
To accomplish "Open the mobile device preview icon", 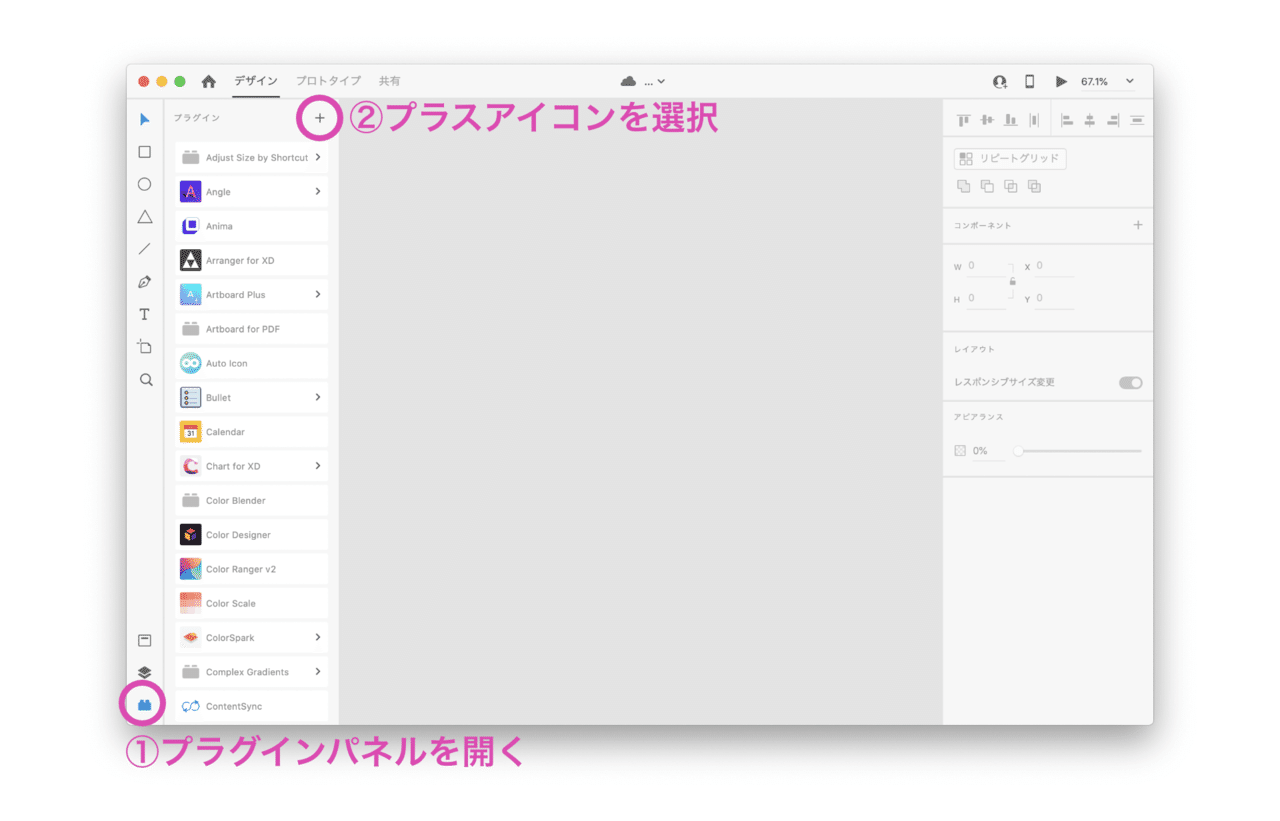I will pyautogui.click(x=1029, y=81).
